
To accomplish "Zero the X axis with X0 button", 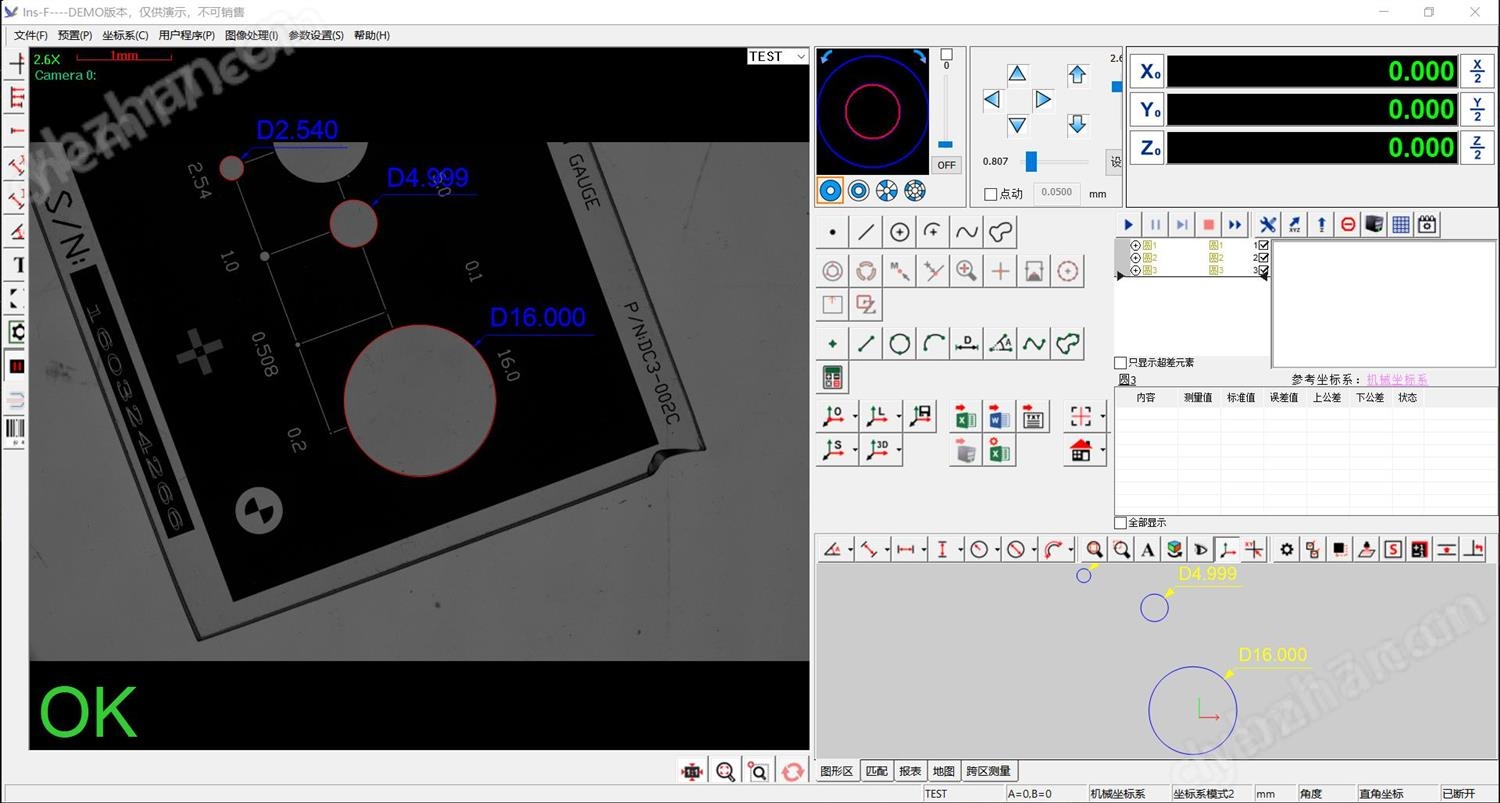I will 1148,72.
